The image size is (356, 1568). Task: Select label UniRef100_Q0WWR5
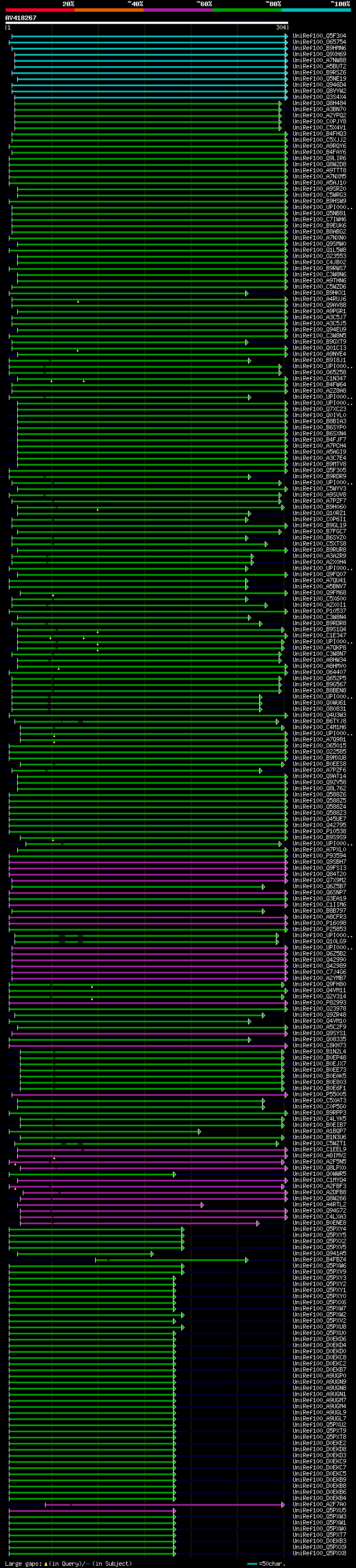point(319,1174)
